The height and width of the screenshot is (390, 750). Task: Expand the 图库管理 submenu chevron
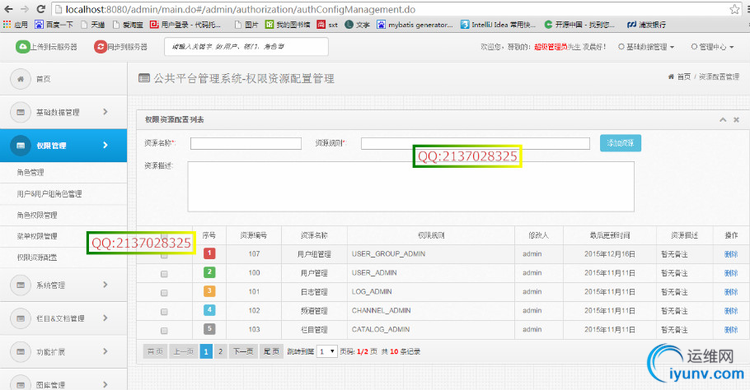click(x=105, y=384)
